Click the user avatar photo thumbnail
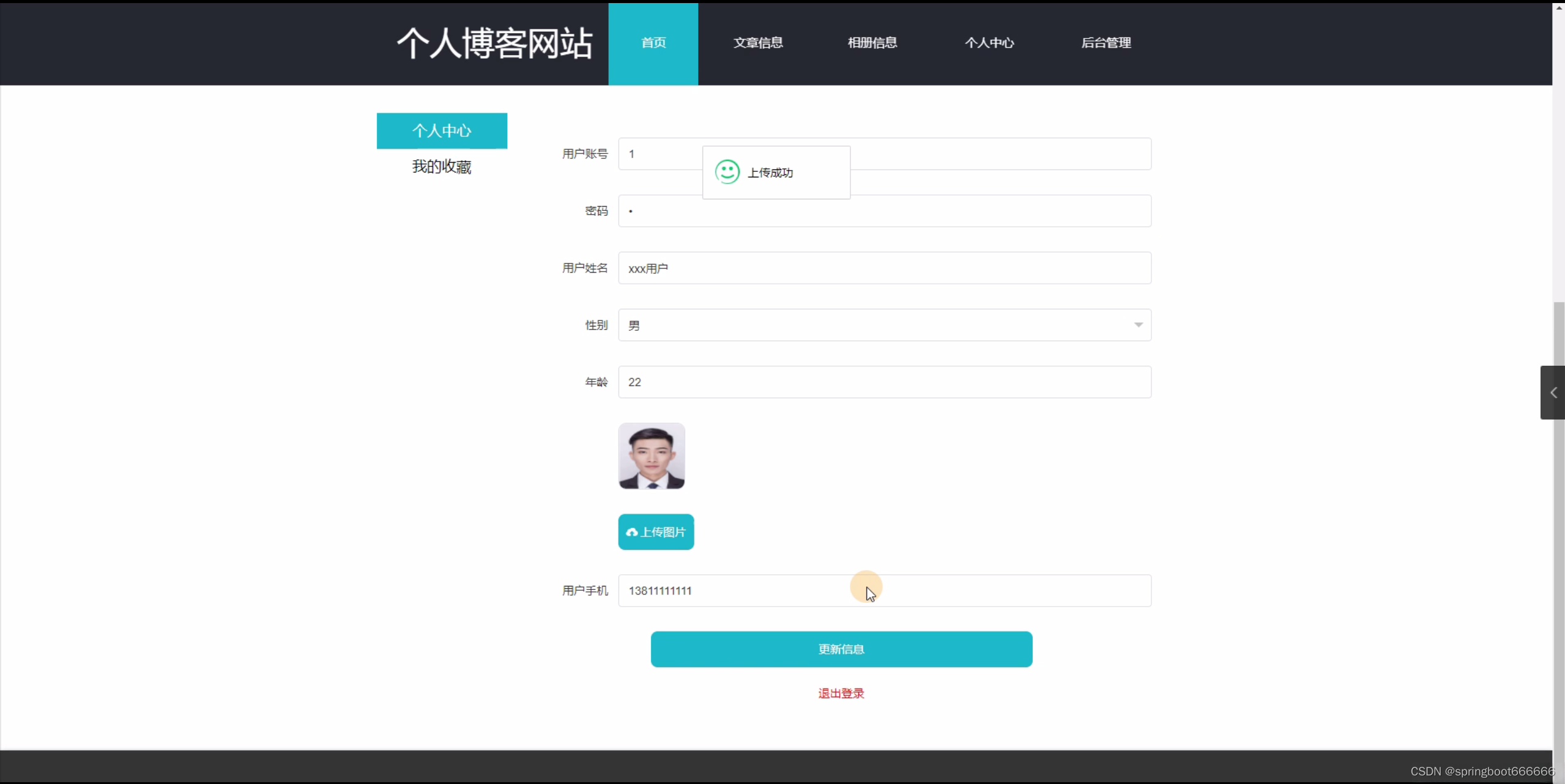The height and width of the screenshot is (784, 1565). (x=652, y=456)
